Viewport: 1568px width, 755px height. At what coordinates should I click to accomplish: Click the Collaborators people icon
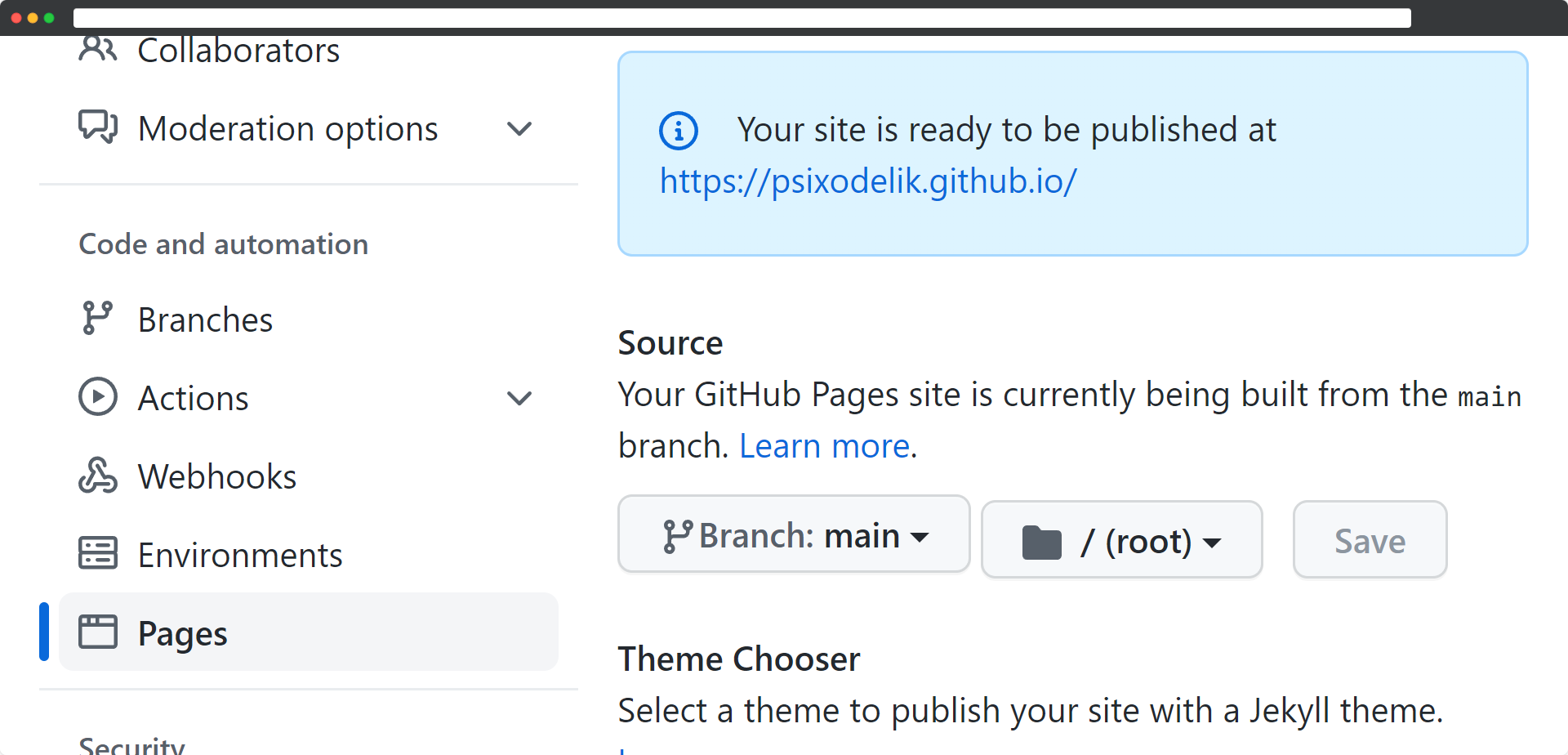(x=97, y=49)
